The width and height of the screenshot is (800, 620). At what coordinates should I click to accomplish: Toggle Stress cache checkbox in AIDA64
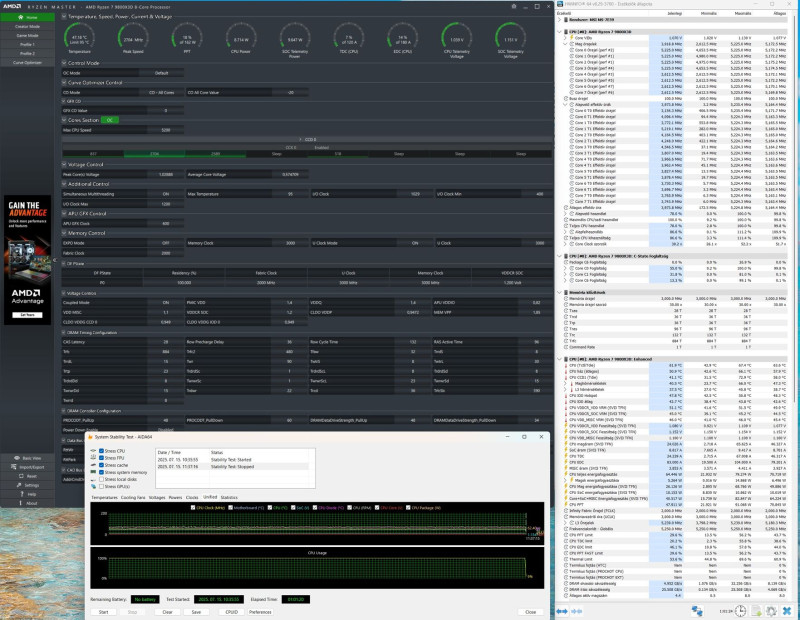point(102,465)
